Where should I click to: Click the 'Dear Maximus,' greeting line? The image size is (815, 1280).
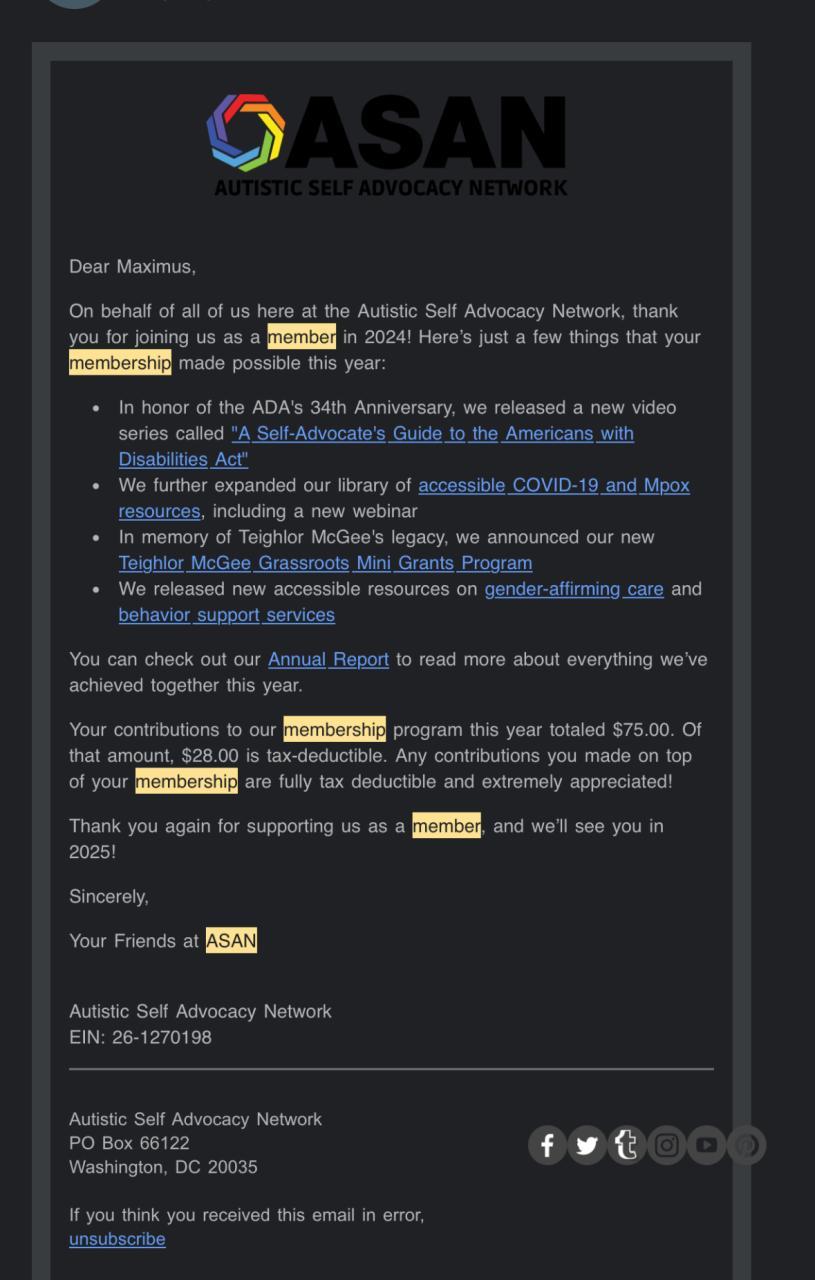(132, 267)
